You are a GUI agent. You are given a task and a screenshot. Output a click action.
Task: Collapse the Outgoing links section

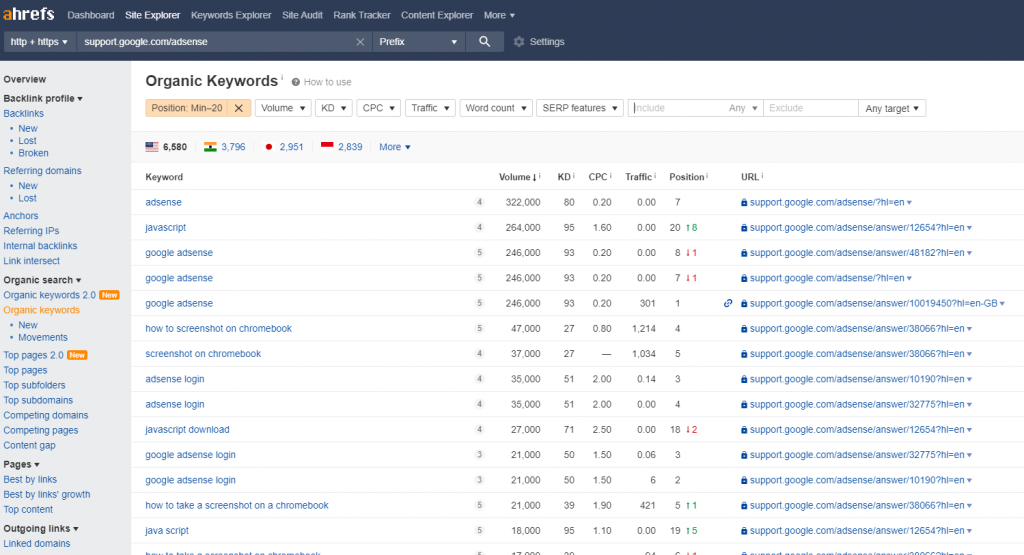[x=41, y=529]
